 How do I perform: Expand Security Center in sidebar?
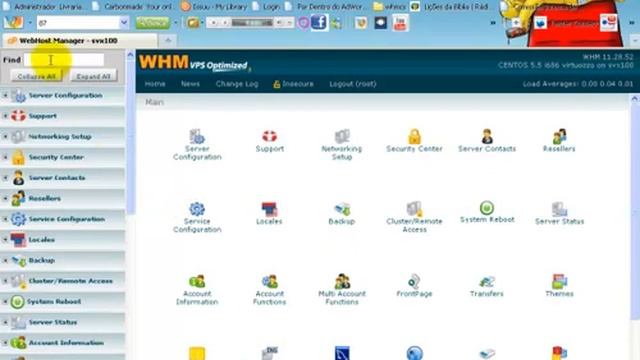coord(6,157)
